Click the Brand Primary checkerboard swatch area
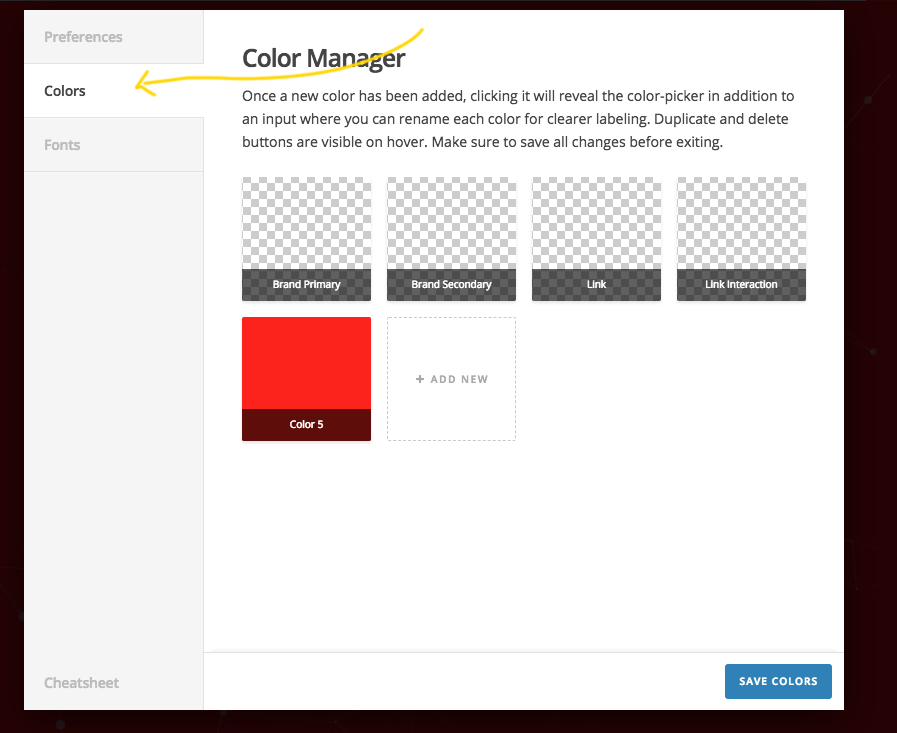 point(306,223)
